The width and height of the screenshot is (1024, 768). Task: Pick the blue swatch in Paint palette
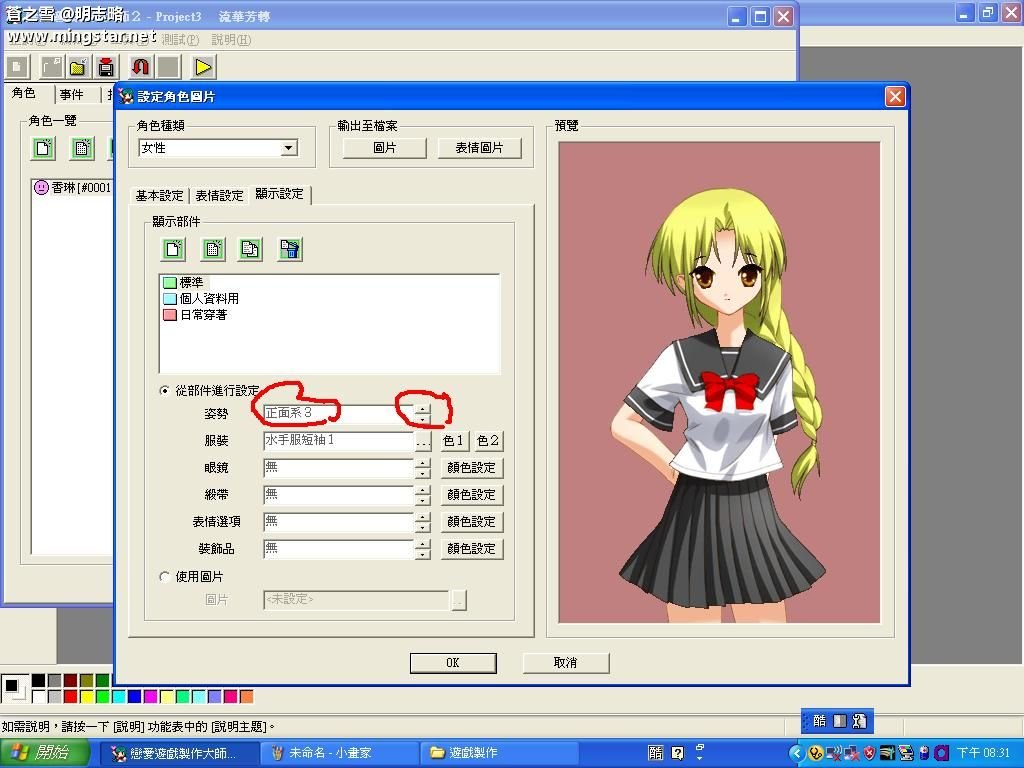pos(135,697)
